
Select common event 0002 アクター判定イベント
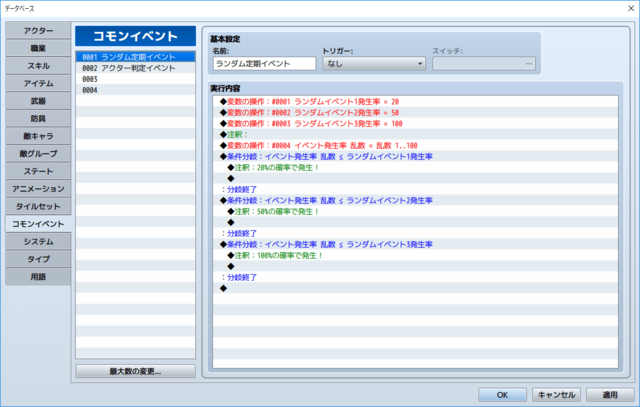coord(135,68)
